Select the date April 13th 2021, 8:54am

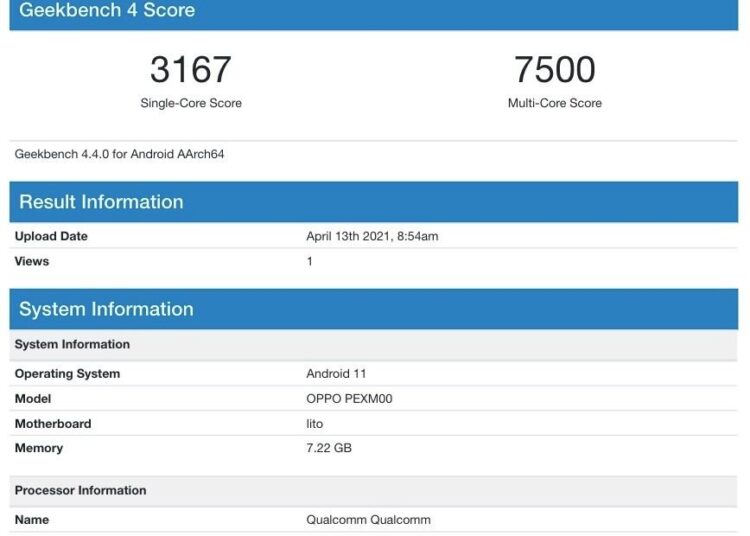pos(372,236)
